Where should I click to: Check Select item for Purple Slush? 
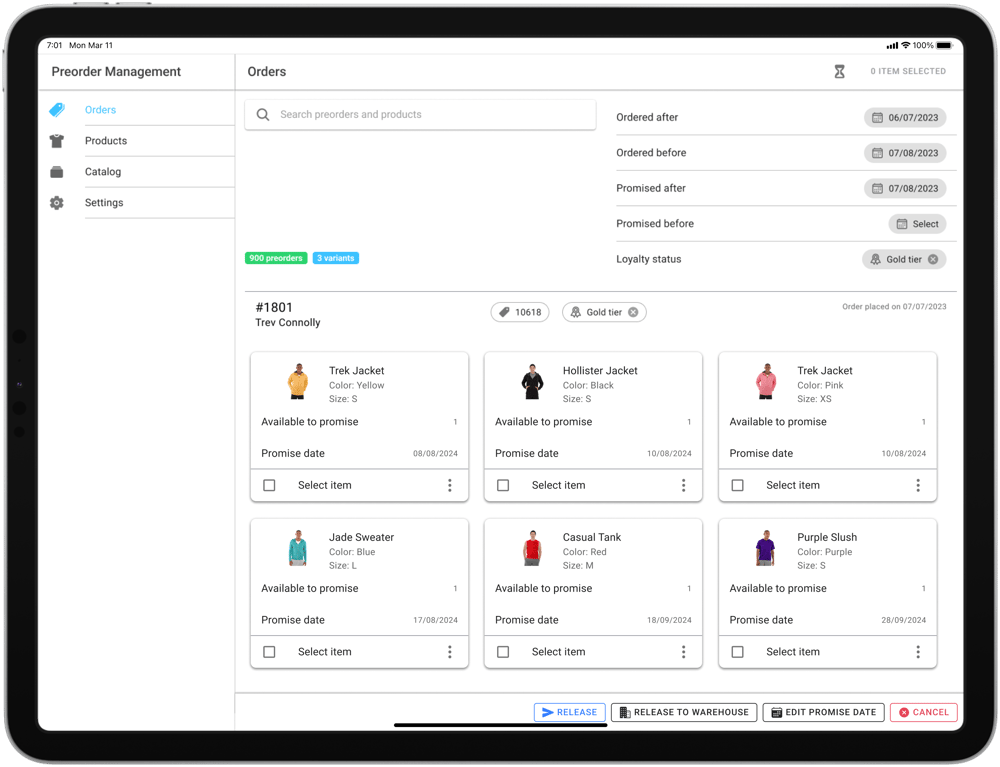tap(738, 652)
